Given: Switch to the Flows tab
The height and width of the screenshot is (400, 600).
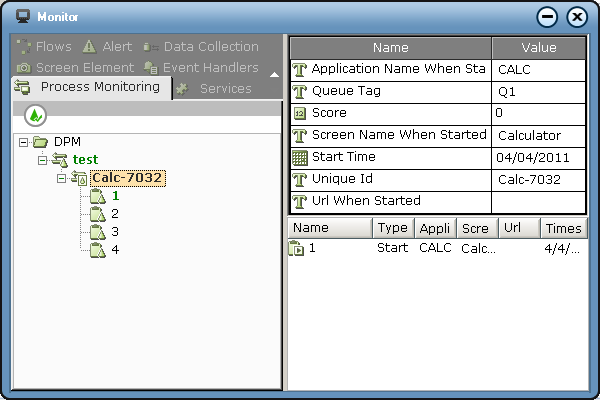Looking at the screenshot, I should pos(46,47).
